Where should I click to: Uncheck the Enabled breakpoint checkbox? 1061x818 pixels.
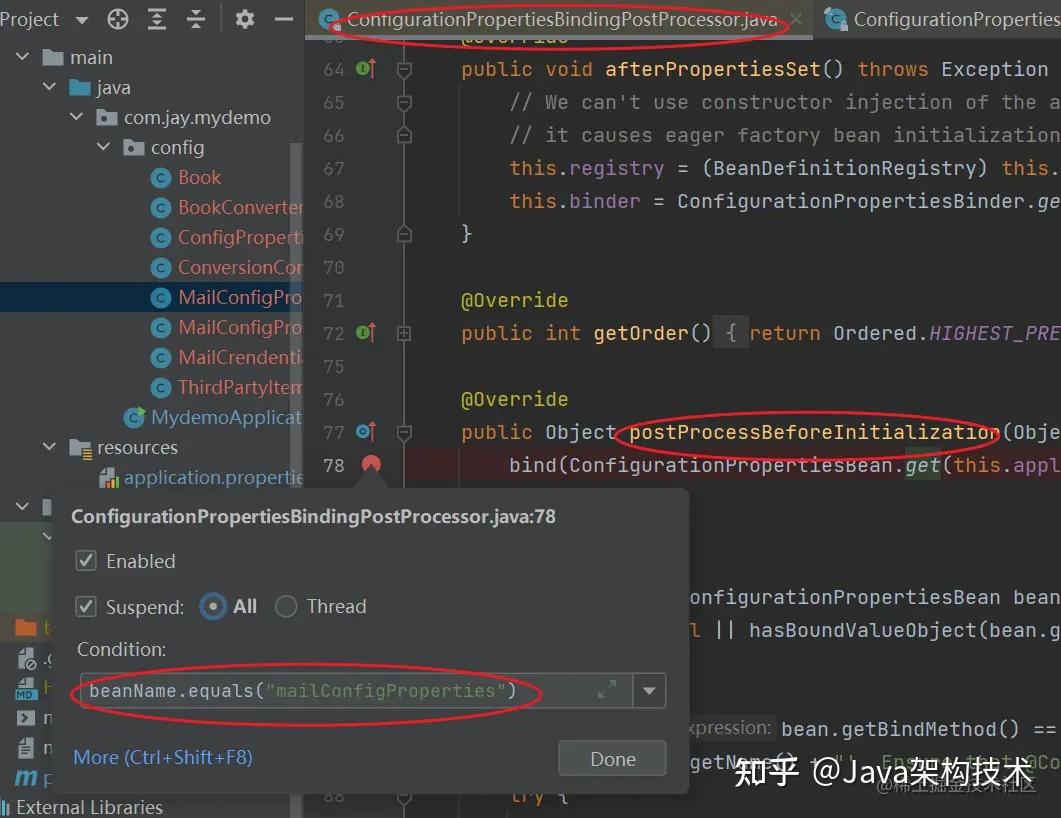pyautogui.click(x=86, y=560)
